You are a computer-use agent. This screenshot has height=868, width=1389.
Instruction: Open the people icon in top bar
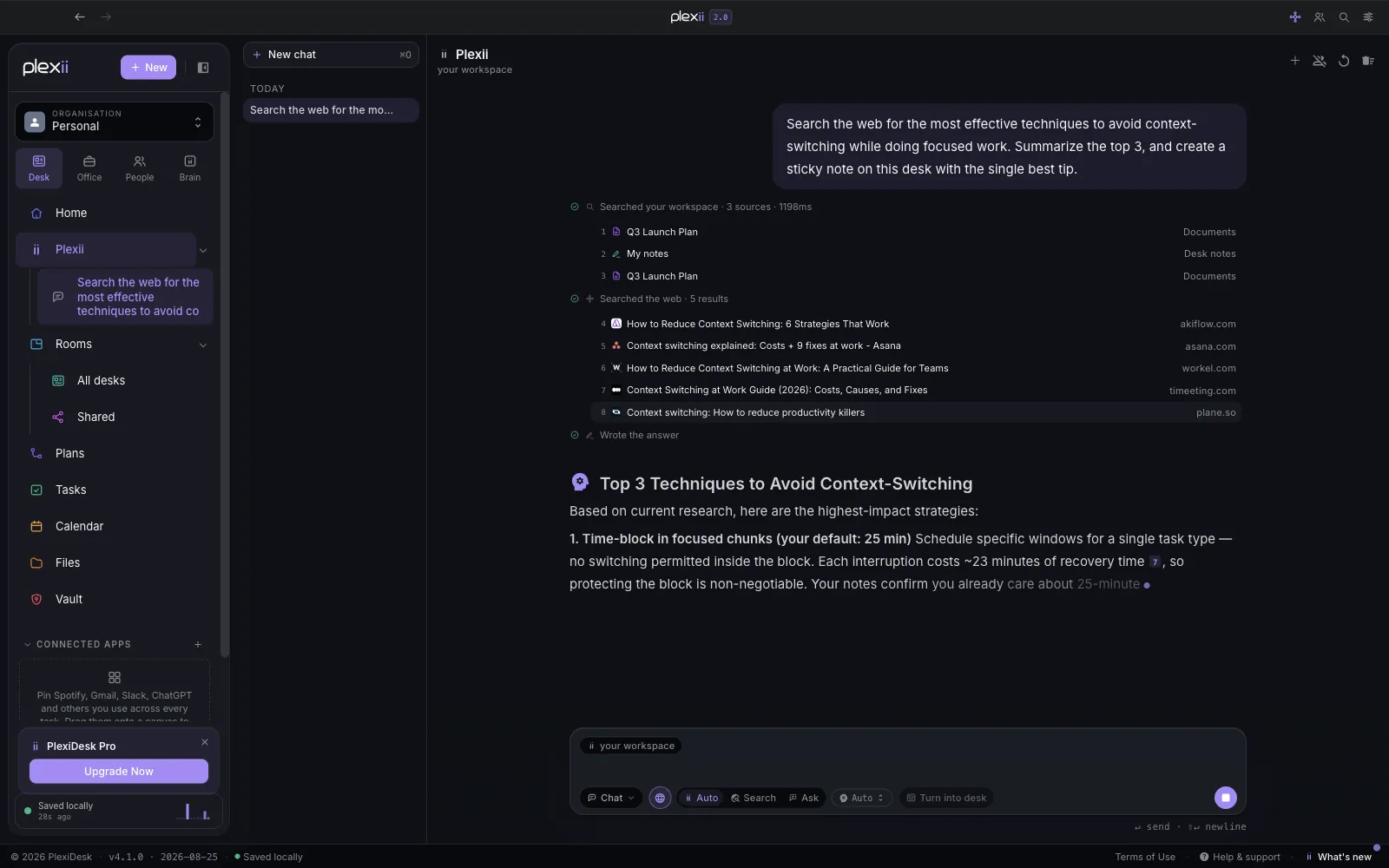point(1320,16)
